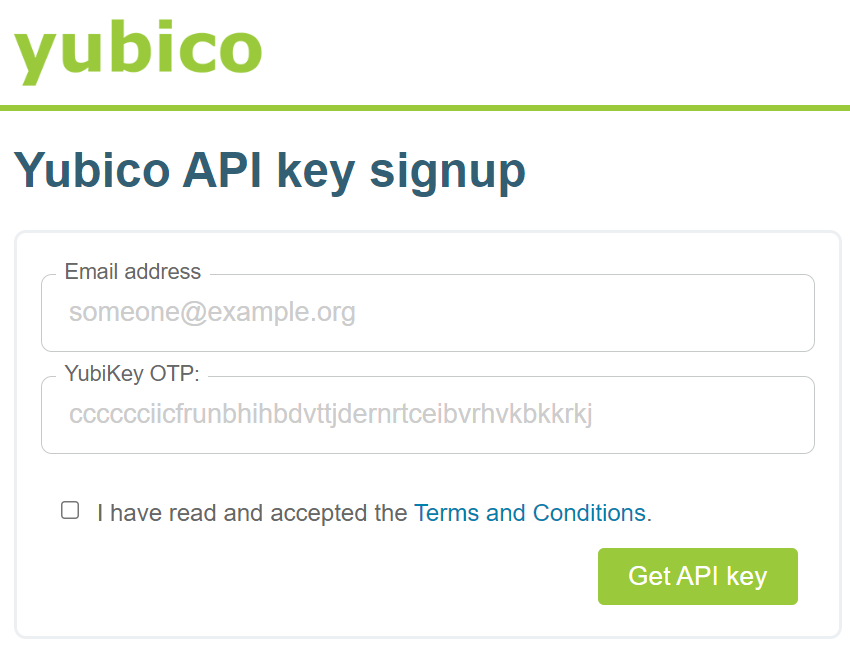Select the letter 'y' of yubico logo
The image size is (850, 655).
[36, 57]
